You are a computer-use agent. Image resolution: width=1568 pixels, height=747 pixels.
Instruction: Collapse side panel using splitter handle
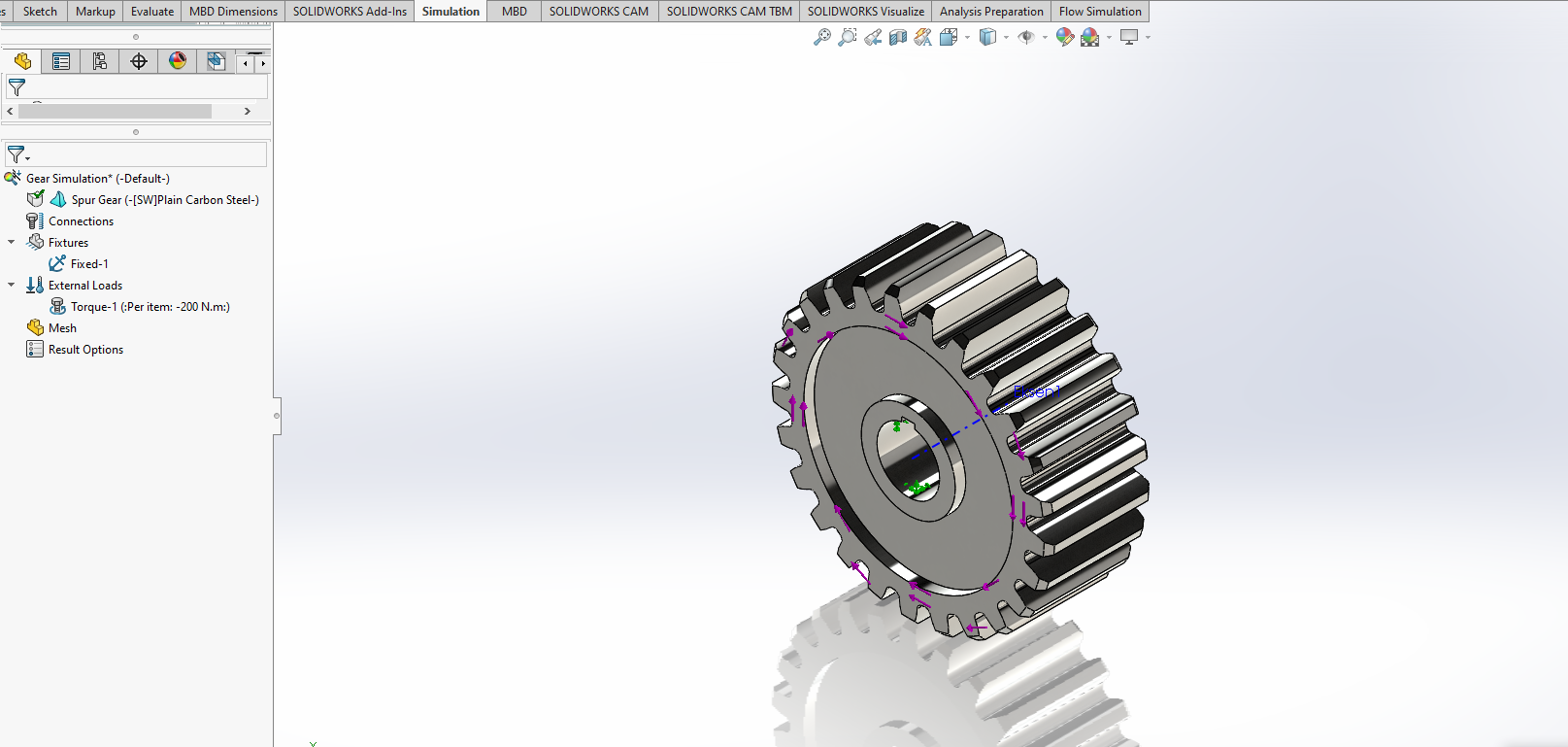tap(277, 416)
